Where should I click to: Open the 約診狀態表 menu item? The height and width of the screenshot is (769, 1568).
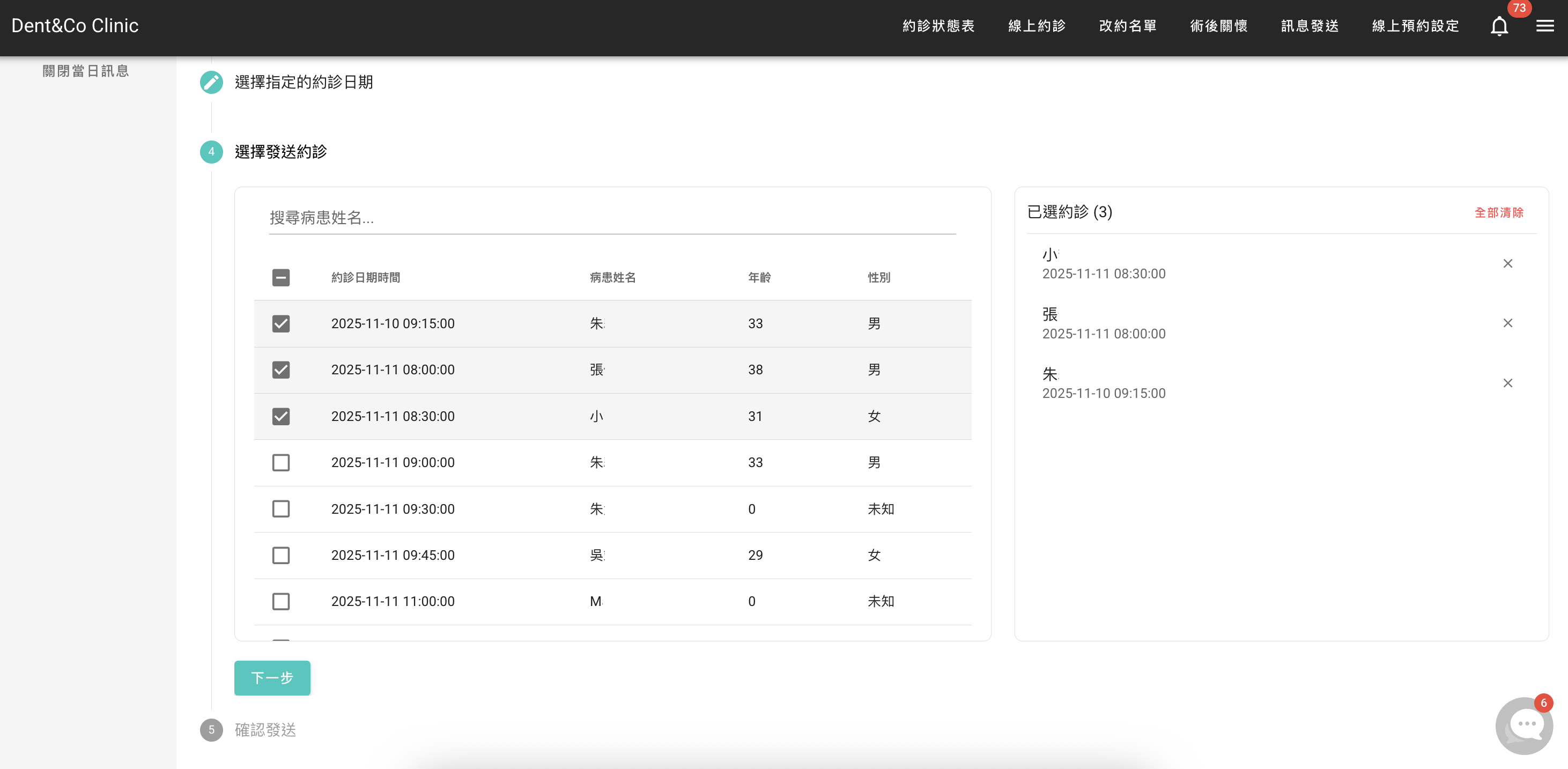click(938, 26)
